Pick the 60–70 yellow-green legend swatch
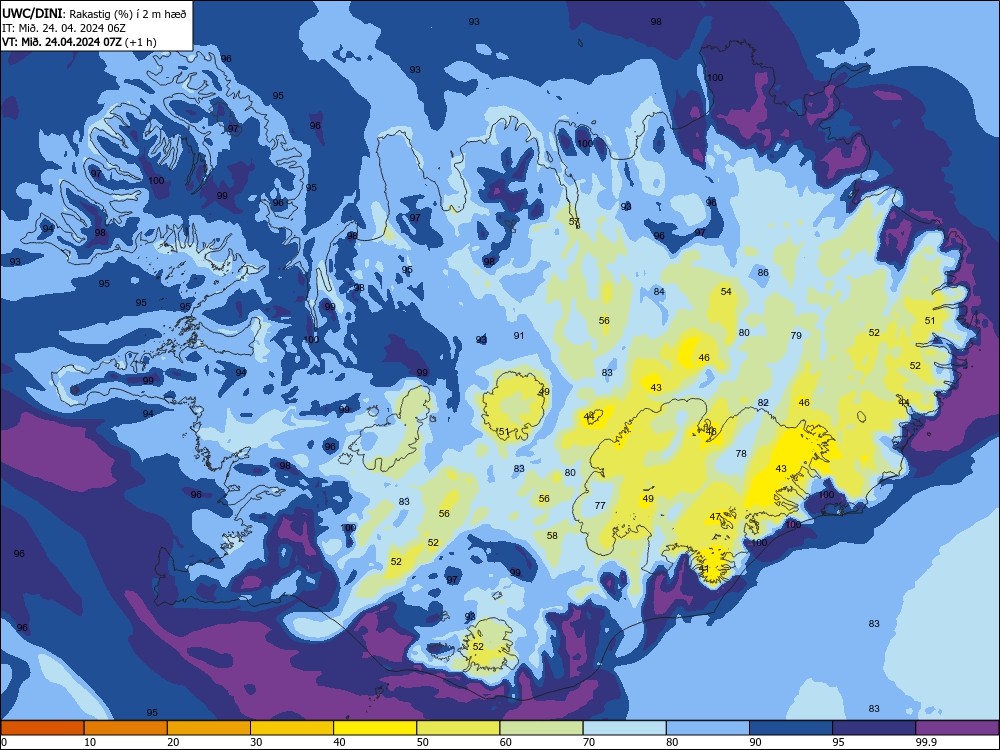Viewport: 1000px width, 750px height. click(x=541, y=728)
